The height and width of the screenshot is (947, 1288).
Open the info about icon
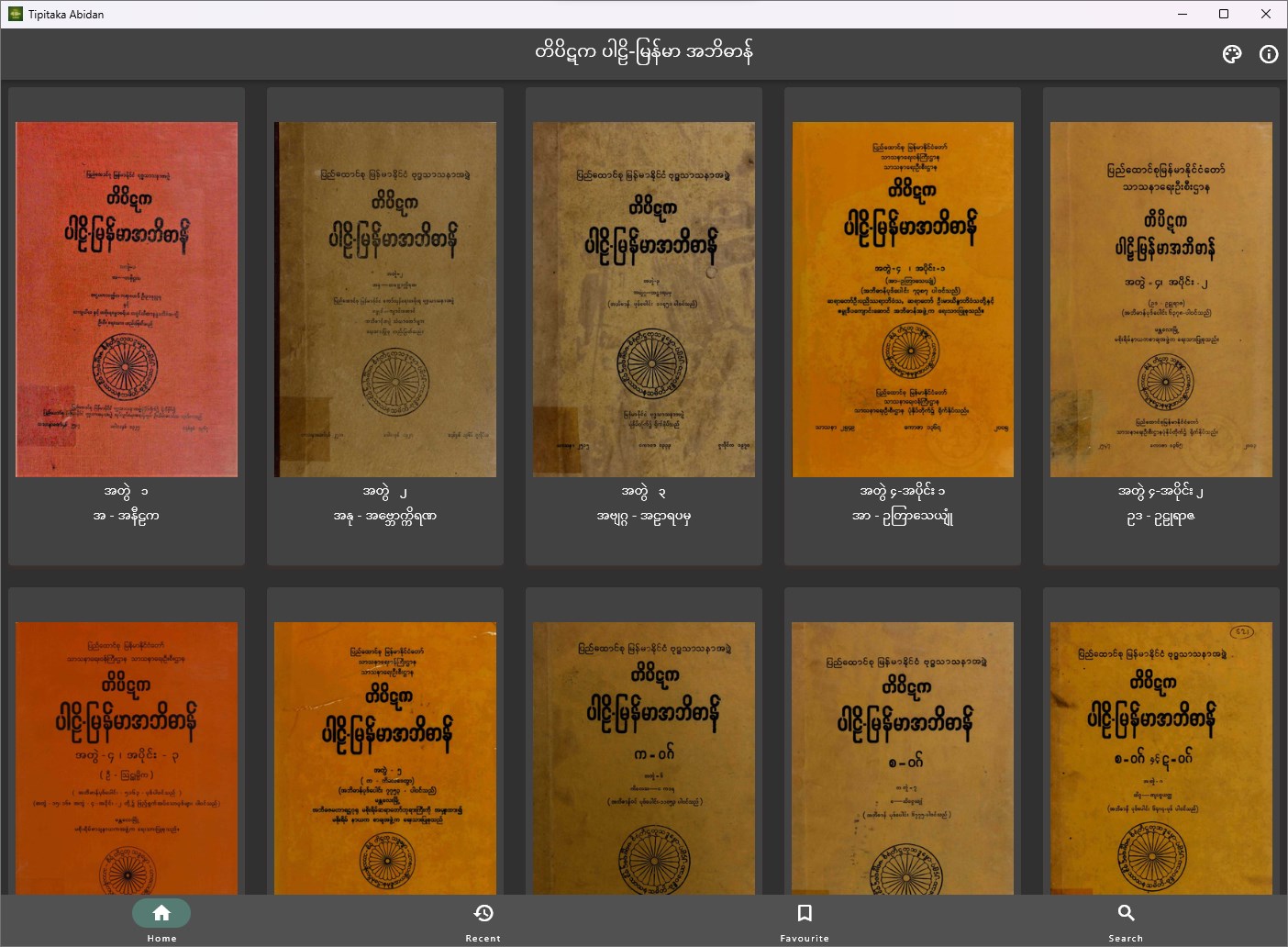click(1269, 54)
